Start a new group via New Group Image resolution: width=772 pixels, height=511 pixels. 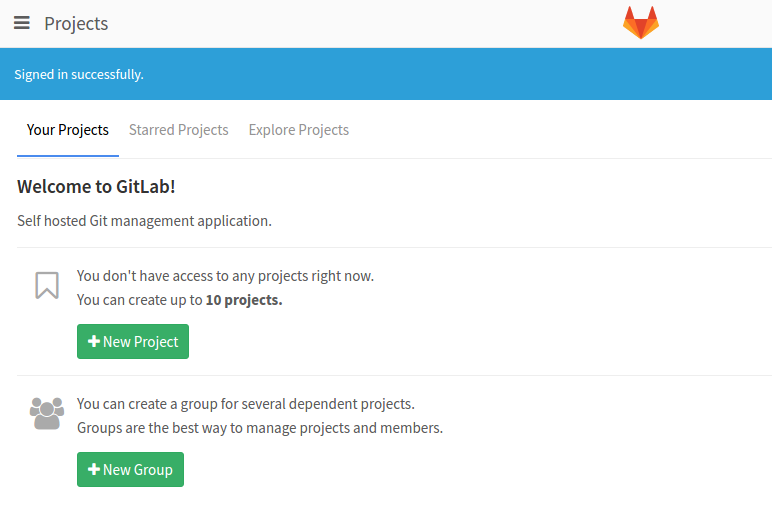pos(130,470)
